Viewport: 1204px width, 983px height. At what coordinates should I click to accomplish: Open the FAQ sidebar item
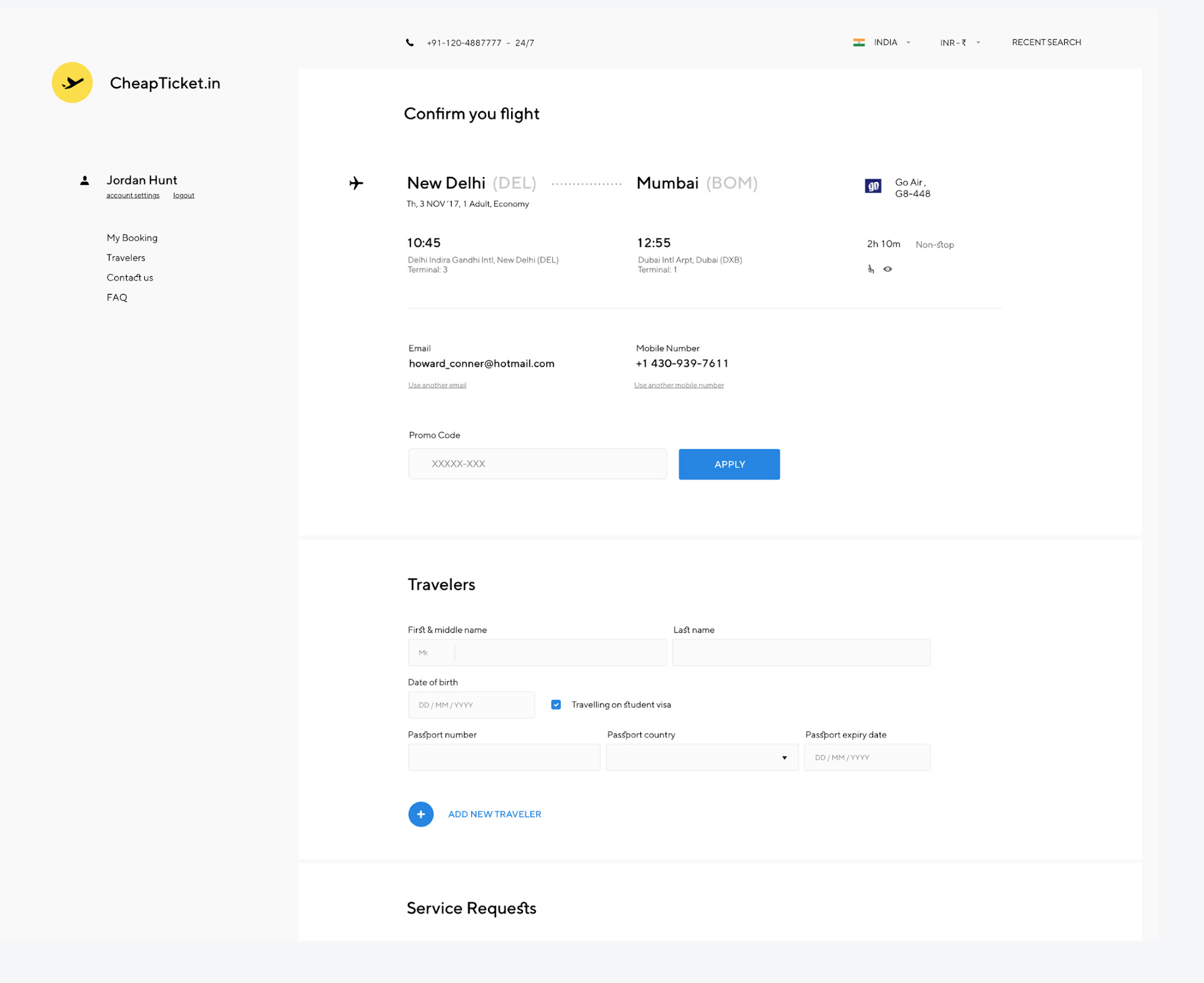[117, 298]
